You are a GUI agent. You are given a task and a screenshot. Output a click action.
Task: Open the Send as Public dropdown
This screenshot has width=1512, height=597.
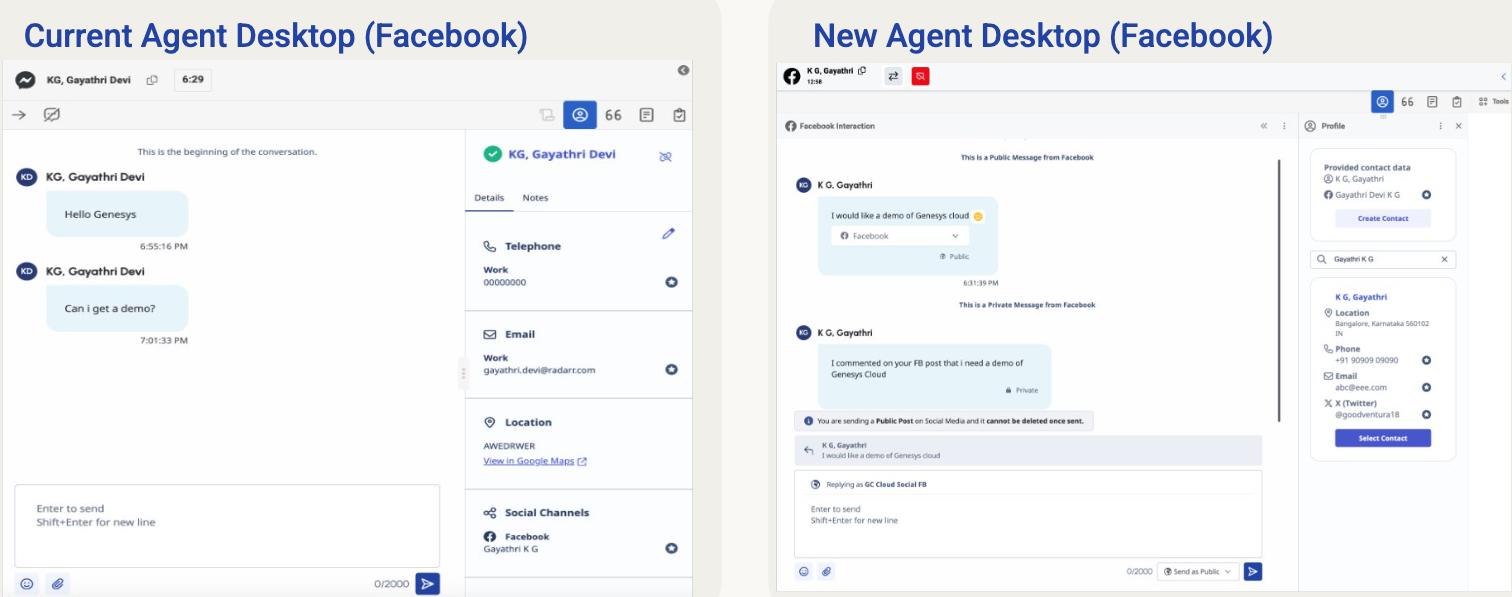point(1197,571)
